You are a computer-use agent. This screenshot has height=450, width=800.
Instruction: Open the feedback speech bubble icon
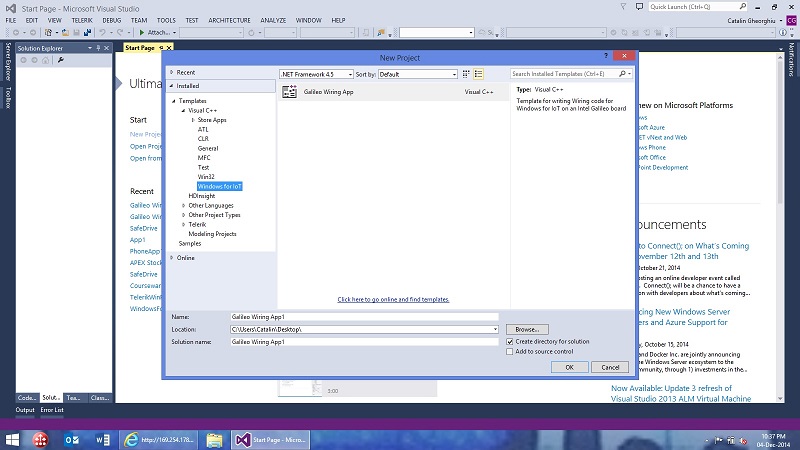coord(639,7)
